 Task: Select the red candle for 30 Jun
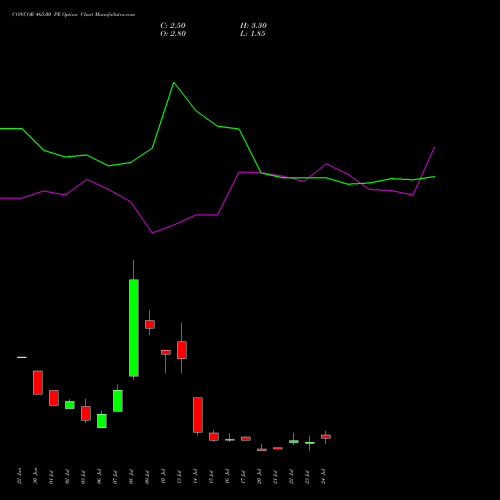pos(38,383)
